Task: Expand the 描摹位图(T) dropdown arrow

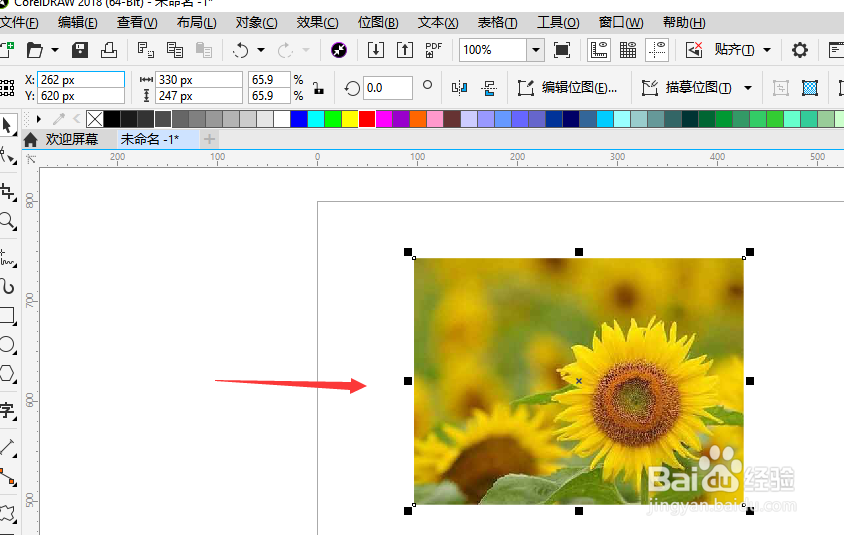Action: click(748, 88)
